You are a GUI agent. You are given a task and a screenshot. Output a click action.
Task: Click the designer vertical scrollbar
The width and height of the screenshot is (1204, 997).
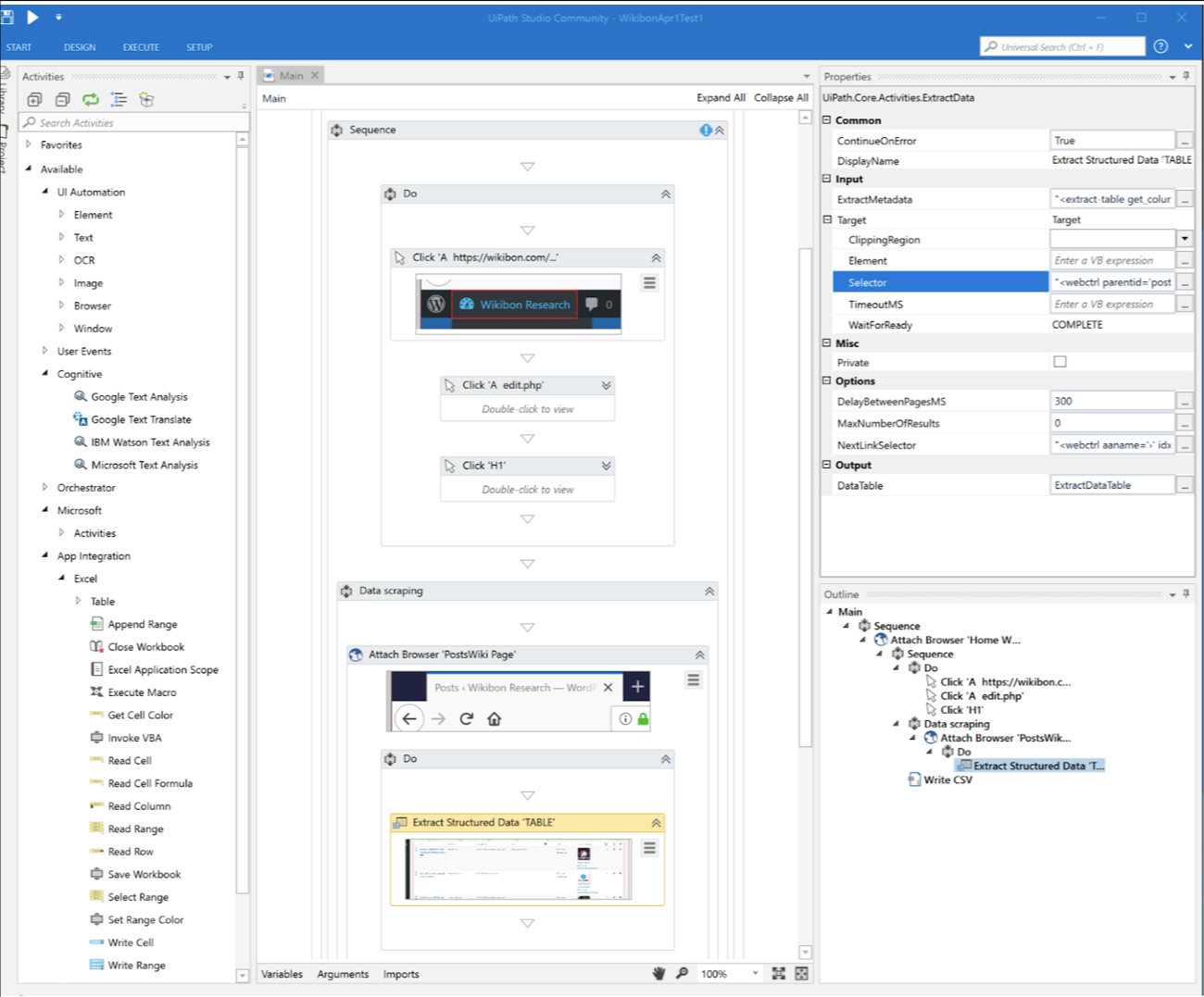tap(805, 497)
